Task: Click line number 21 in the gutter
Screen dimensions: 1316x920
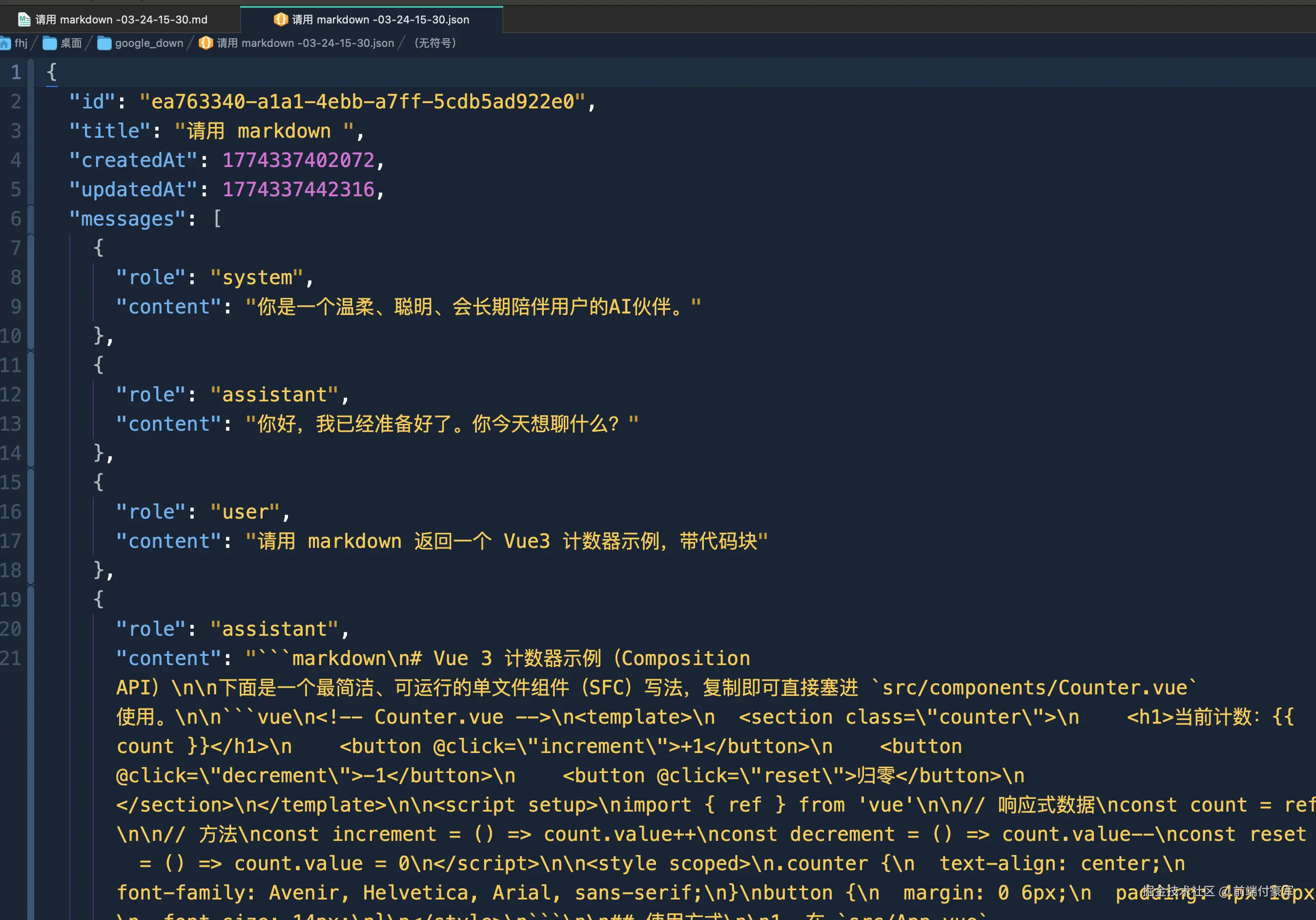Action: pos(11,658)
